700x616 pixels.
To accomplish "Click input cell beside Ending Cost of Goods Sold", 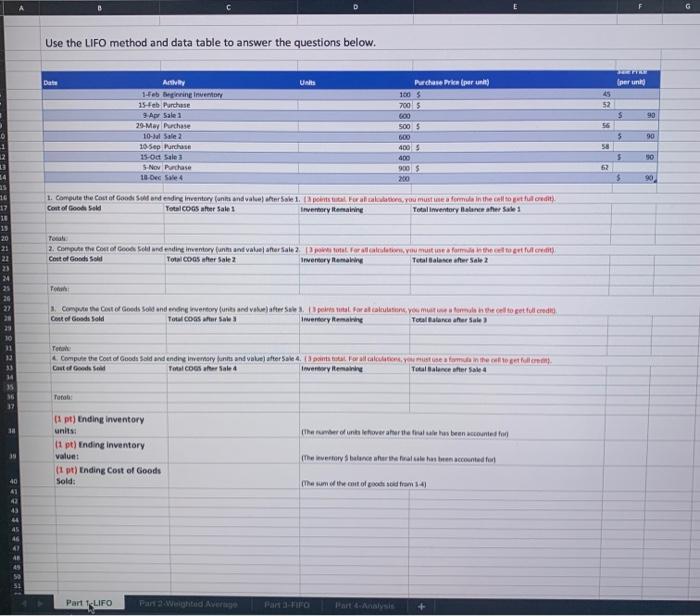I will pos(234,476).
